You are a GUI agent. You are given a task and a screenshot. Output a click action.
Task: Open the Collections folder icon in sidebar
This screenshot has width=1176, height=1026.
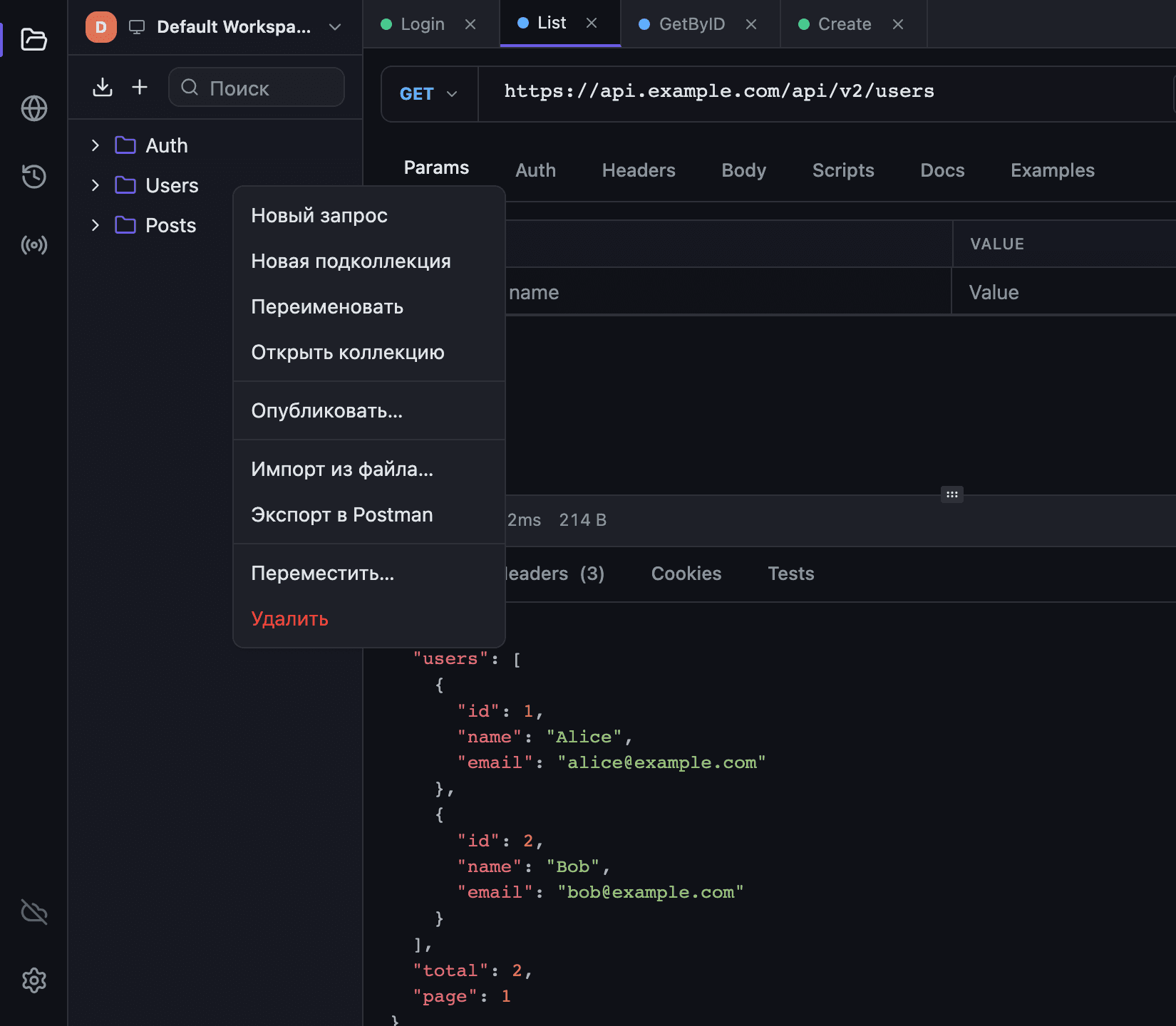click(33, 39)
